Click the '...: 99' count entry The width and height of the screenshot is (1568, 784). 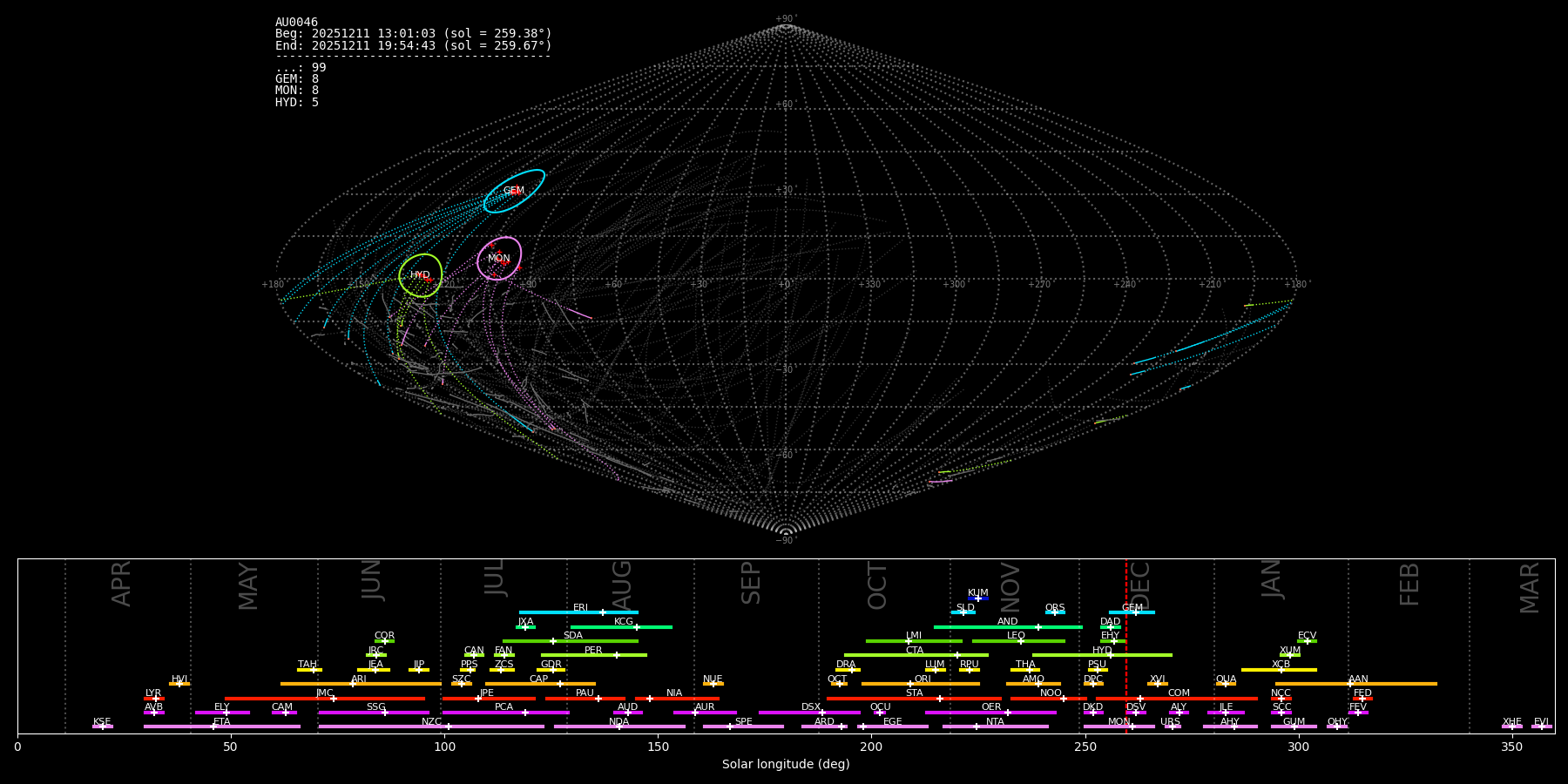click(x=301, y=68)
